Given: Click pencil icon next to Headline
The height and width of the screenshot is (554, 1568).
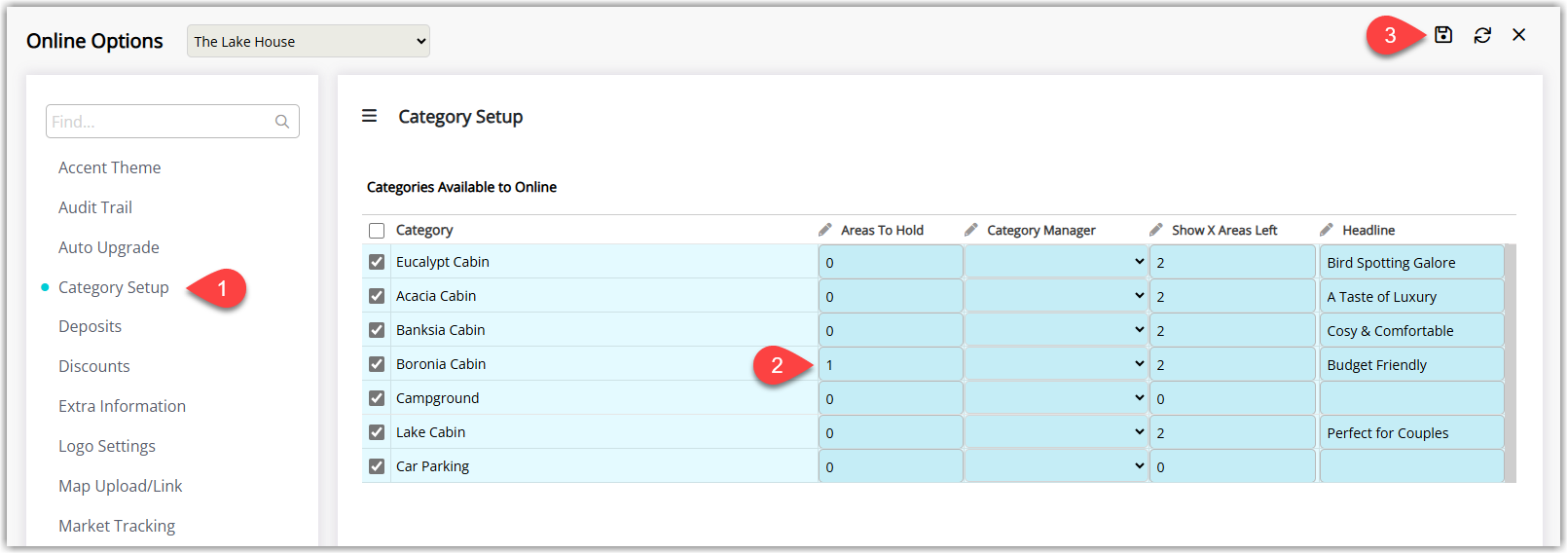Looking at the screenshot, I should click(x=1327, y=230).
